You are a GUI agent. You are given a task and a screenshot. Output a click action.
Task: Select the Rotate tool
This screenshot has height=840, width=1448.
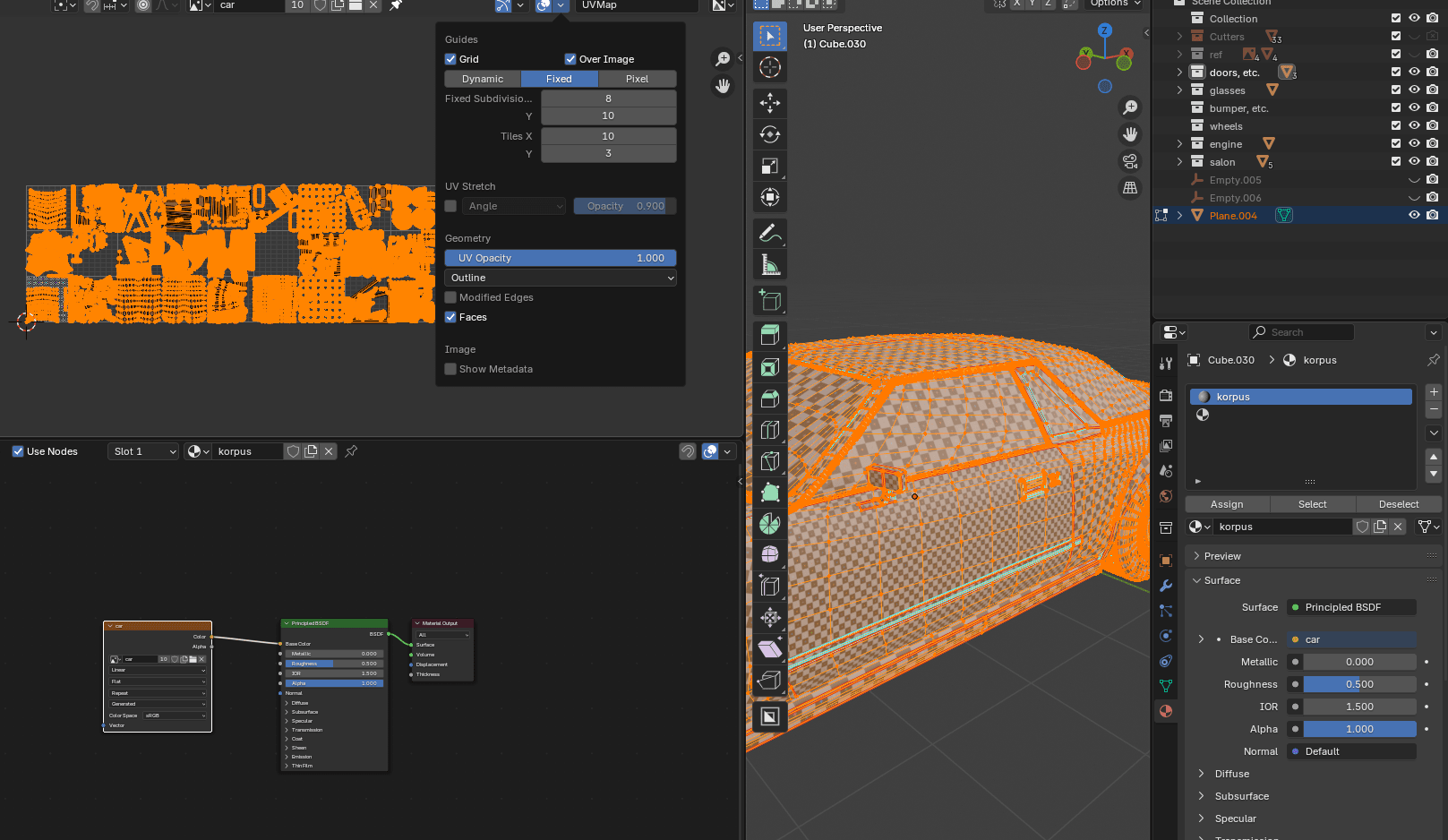pos(769,134)
